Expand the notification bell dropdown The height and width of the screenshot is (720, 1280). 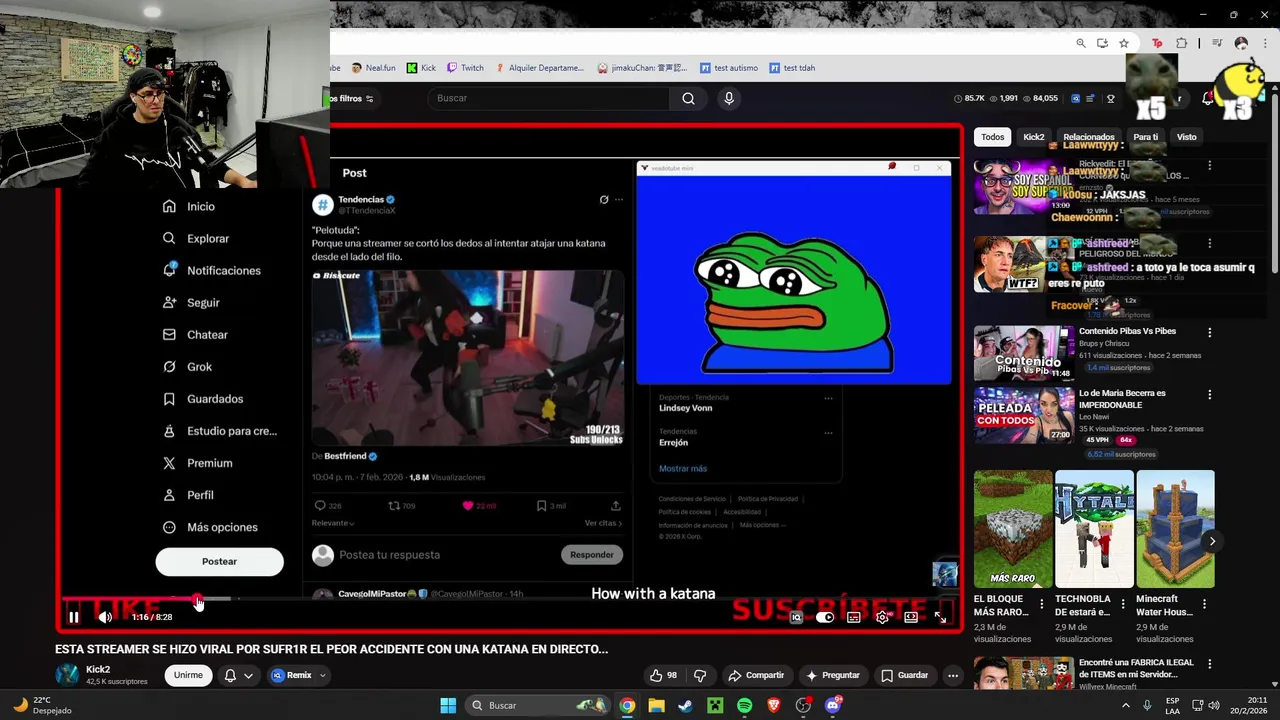[238, 675]
